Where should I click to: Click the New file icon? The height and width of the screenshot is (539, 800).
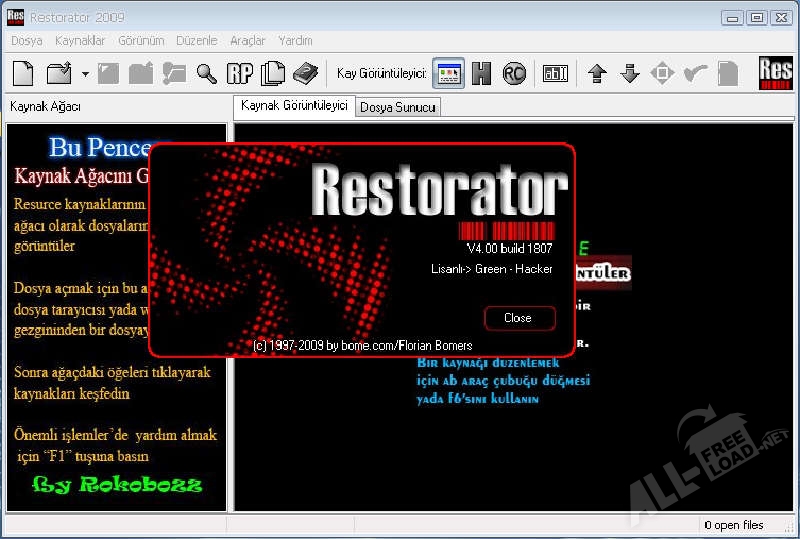(23, 73)
